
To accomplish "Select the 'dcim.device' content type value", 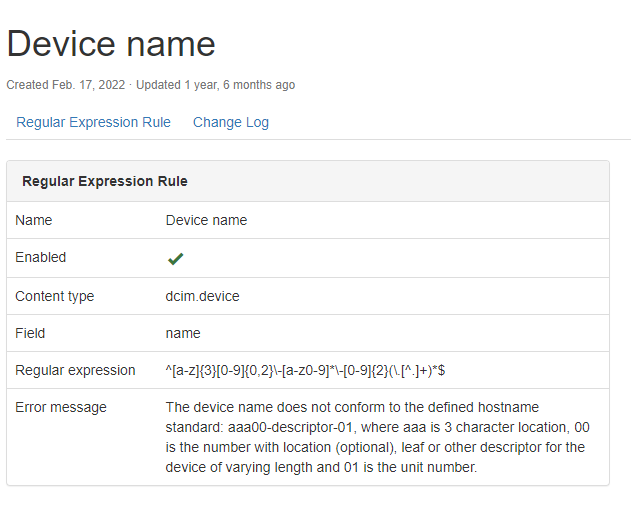I will pos(203,296).
